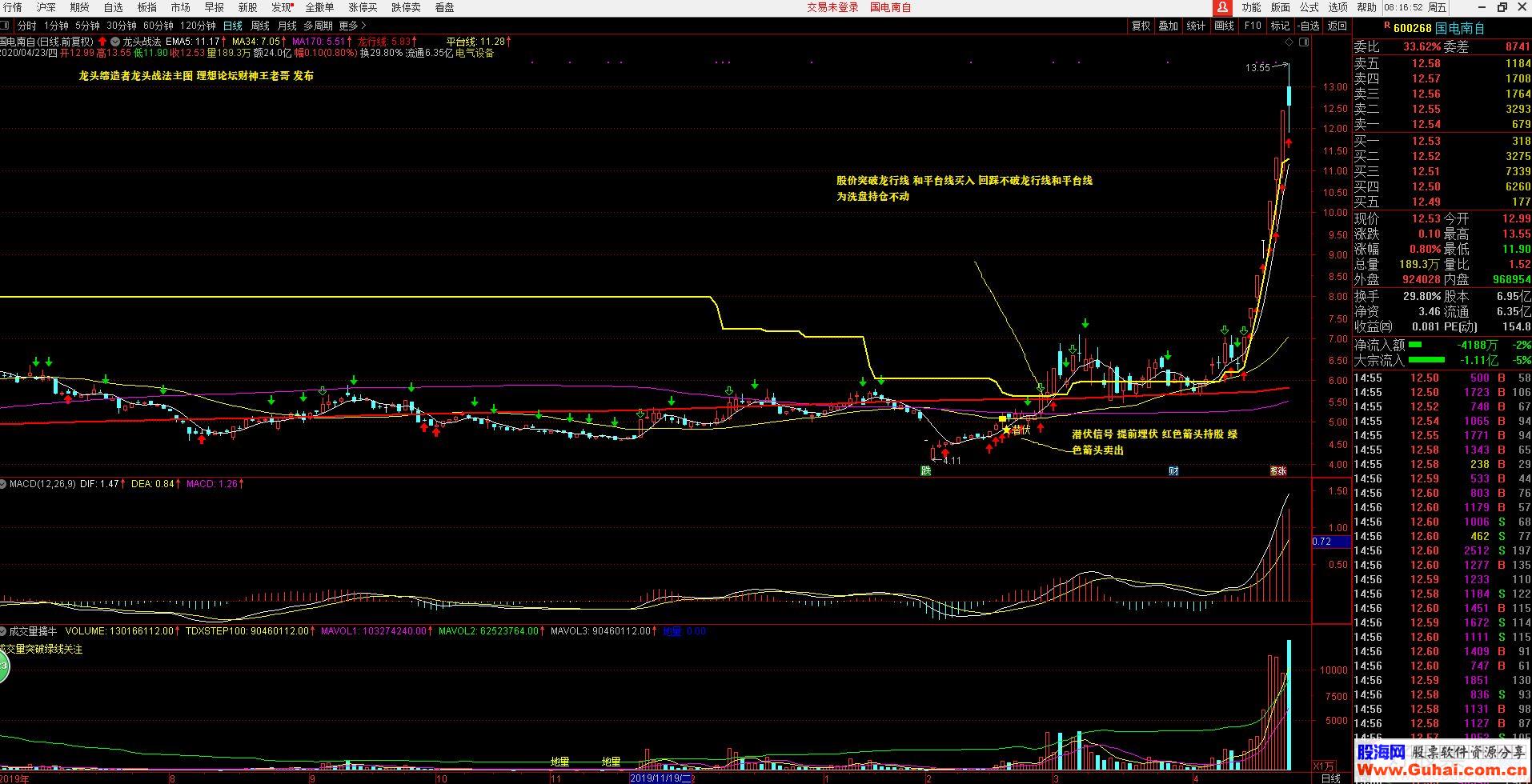
Task: Open the 行情 menu
Action: (12, 7)
